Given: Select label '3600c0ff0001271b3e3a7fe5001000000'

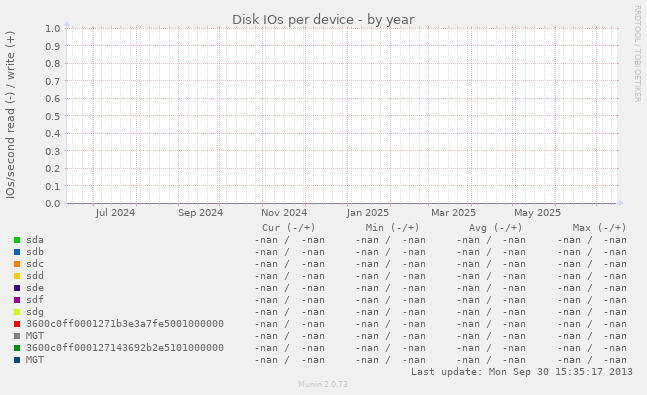Looking at the screenshot, I should 125,324.
